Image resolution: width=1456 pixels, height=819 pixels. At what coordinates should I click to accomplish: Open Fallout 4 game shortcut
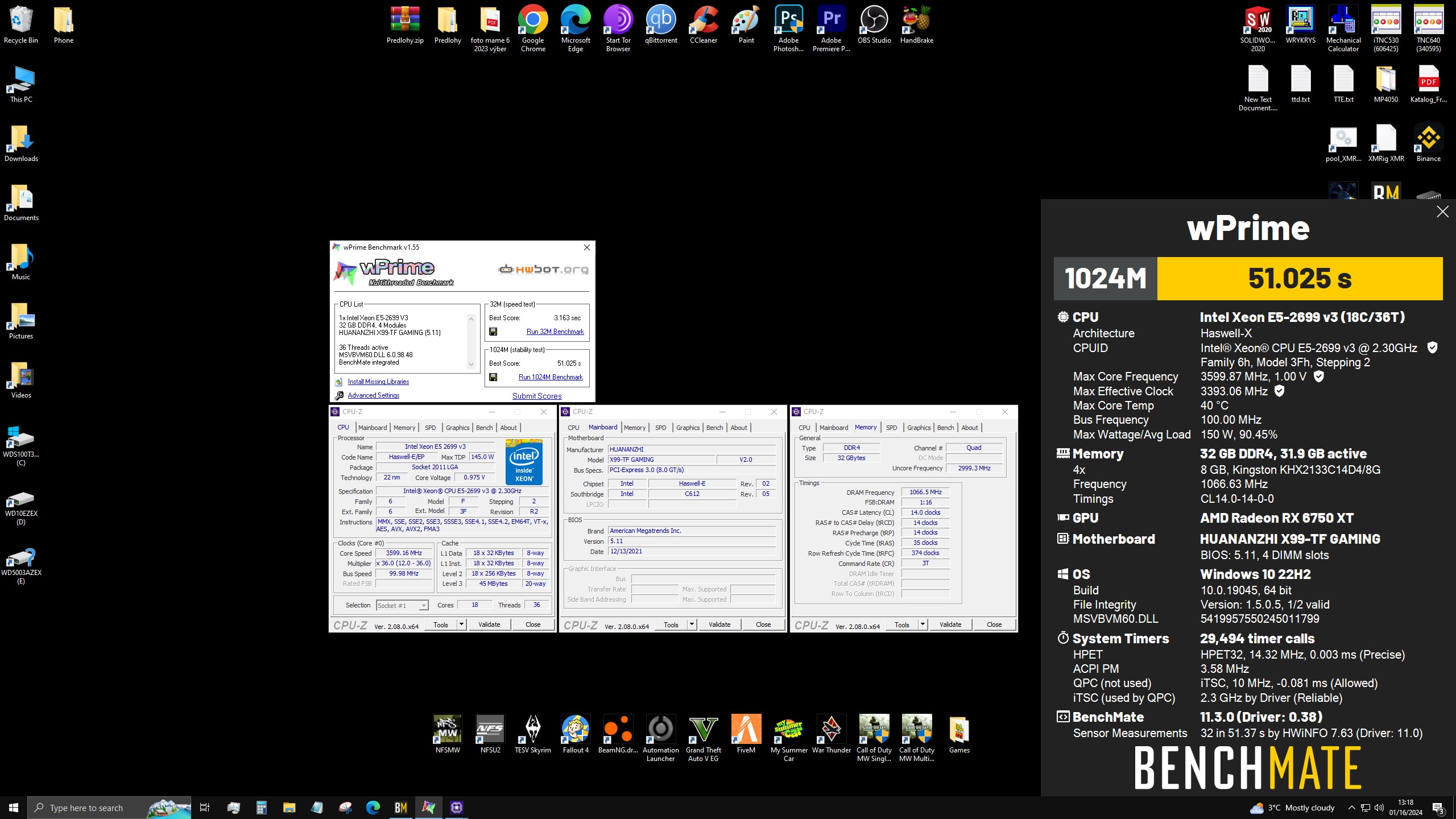576,734
